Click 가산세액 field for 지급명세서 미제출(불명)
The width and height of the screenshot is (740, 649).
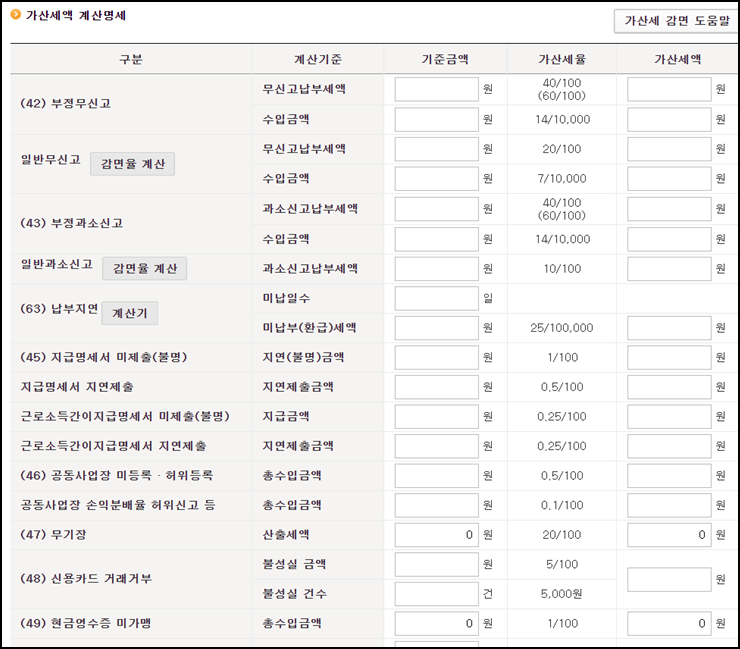pyautogui.click(x=669, y=358)
